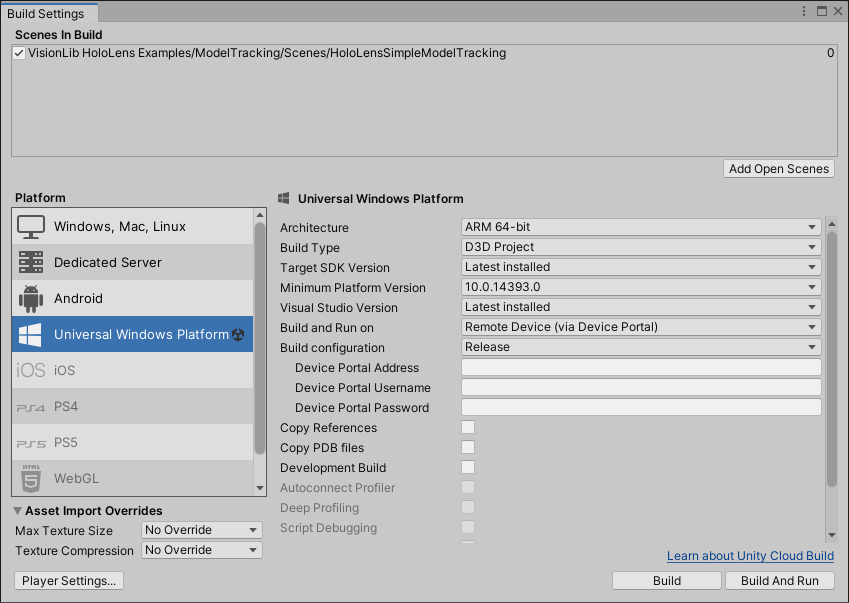This screenshot has height=603, width=849.
Task: Click the Unity logo beside Universal Windows Platform
Action: [238, 335]
